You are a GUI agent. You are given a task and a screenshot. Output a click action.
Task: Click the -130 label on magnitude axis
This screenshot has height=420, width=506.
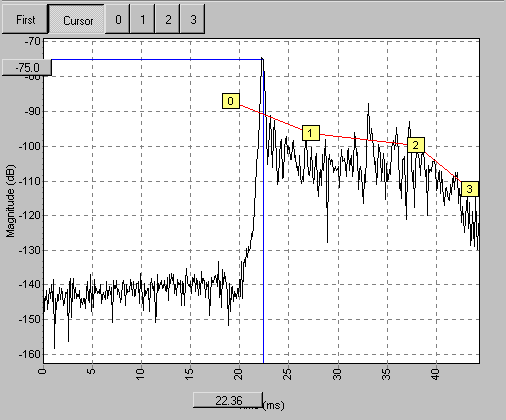[29, 250]
